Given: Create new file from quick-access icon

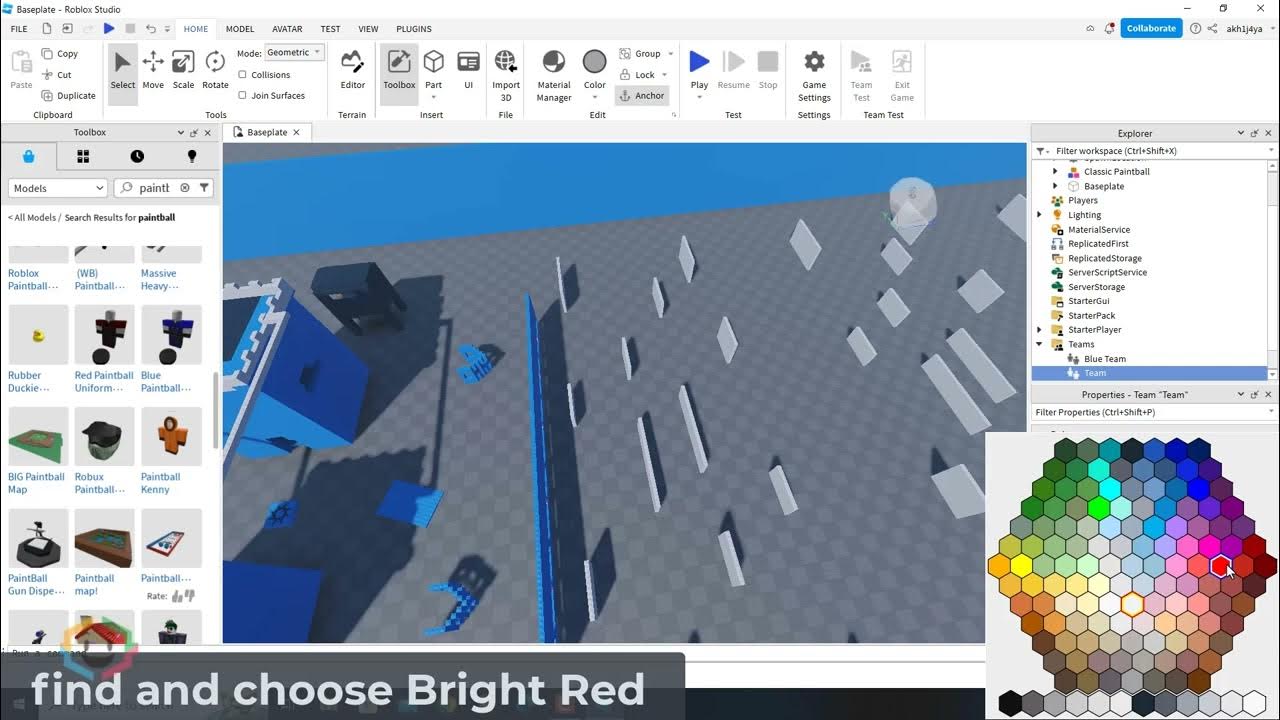Looking at the screenshot, I should [x=46, y=29].
